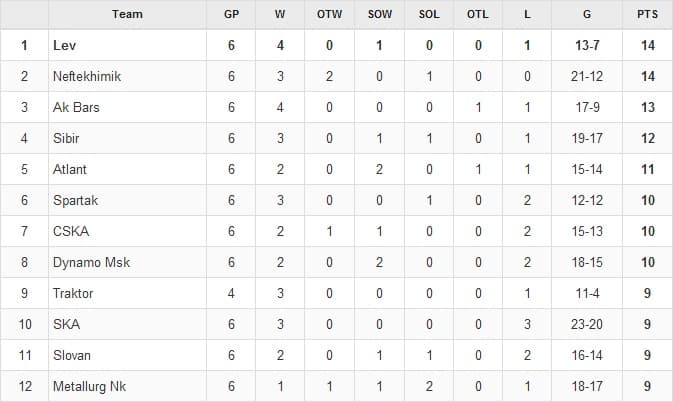
Task: Sort standings by GP column header
Action: tap(231, 14)
